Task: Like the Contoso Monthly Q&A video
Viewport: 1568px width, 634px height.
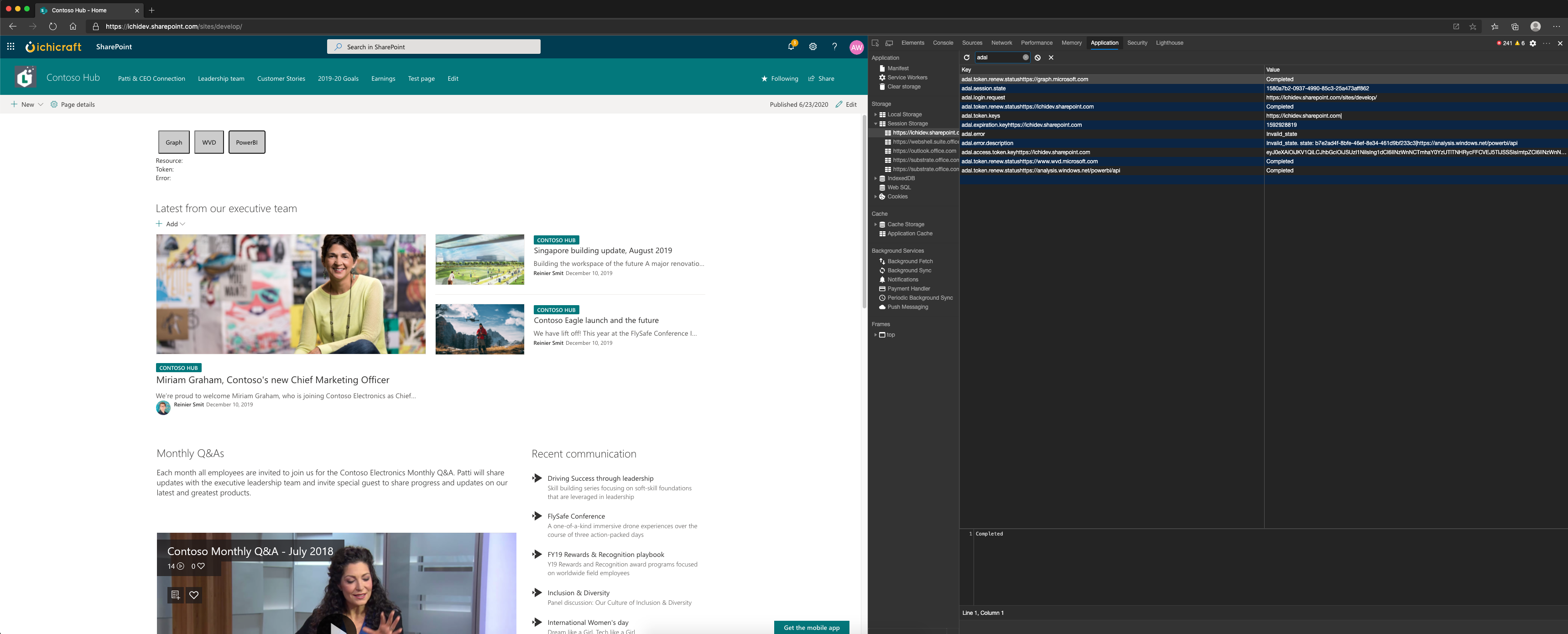Action: tap(193, 595)
